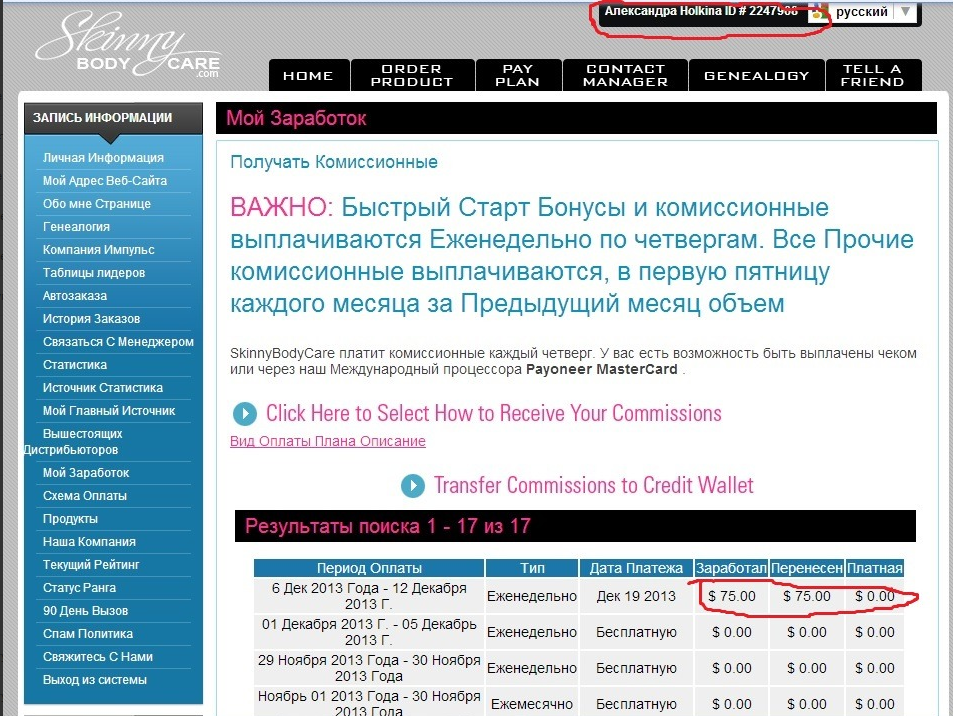
Task: Click the Skinny Body Care logo
Action: point(127,48)
